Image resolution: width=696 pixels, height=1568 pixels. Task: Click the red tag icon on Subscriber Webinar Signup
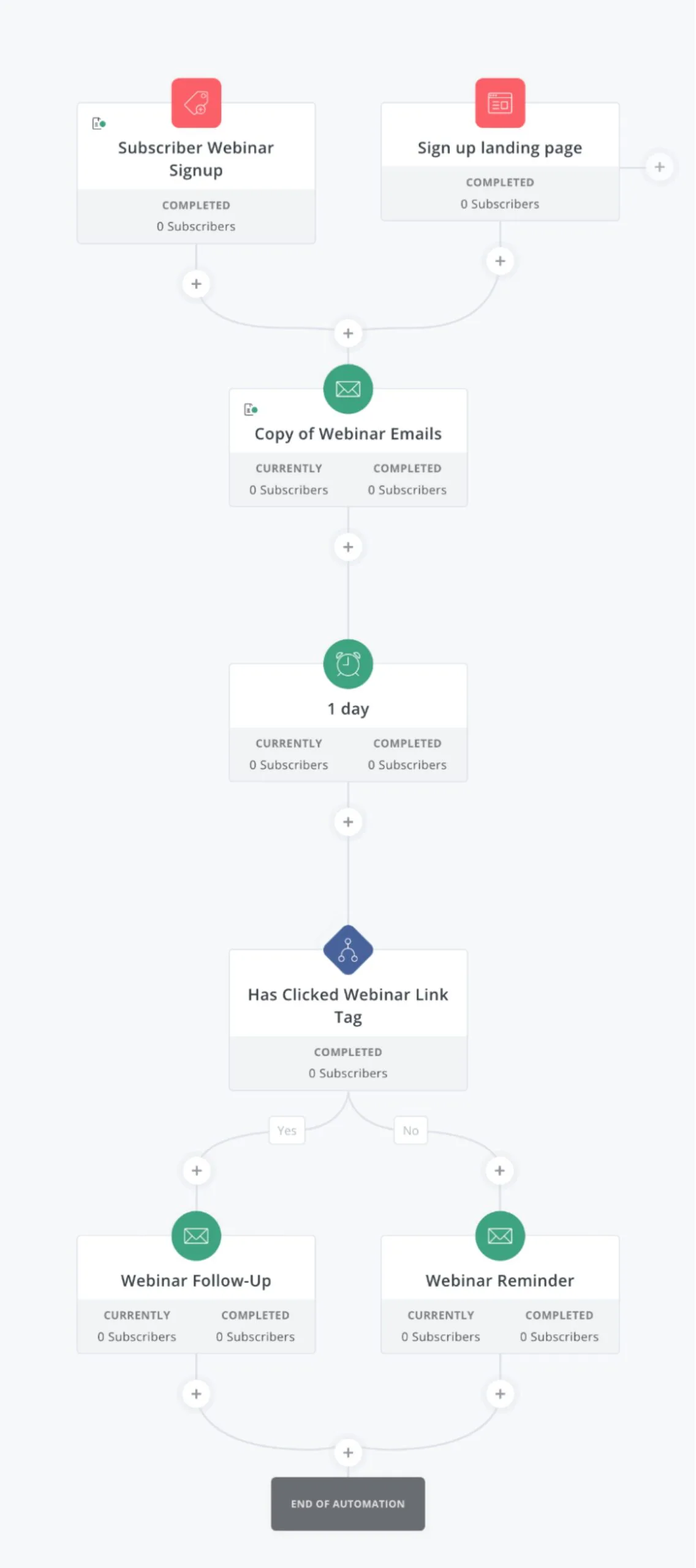click(x=196, y=103)
